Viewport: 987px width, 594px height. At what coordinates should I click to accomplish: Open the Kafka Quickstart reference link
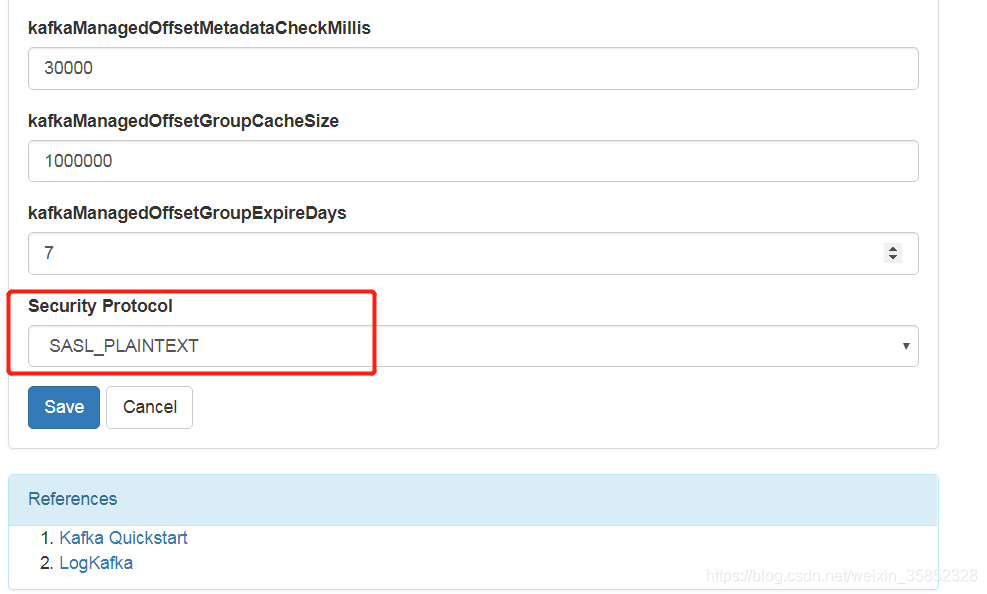click(123, 538)
